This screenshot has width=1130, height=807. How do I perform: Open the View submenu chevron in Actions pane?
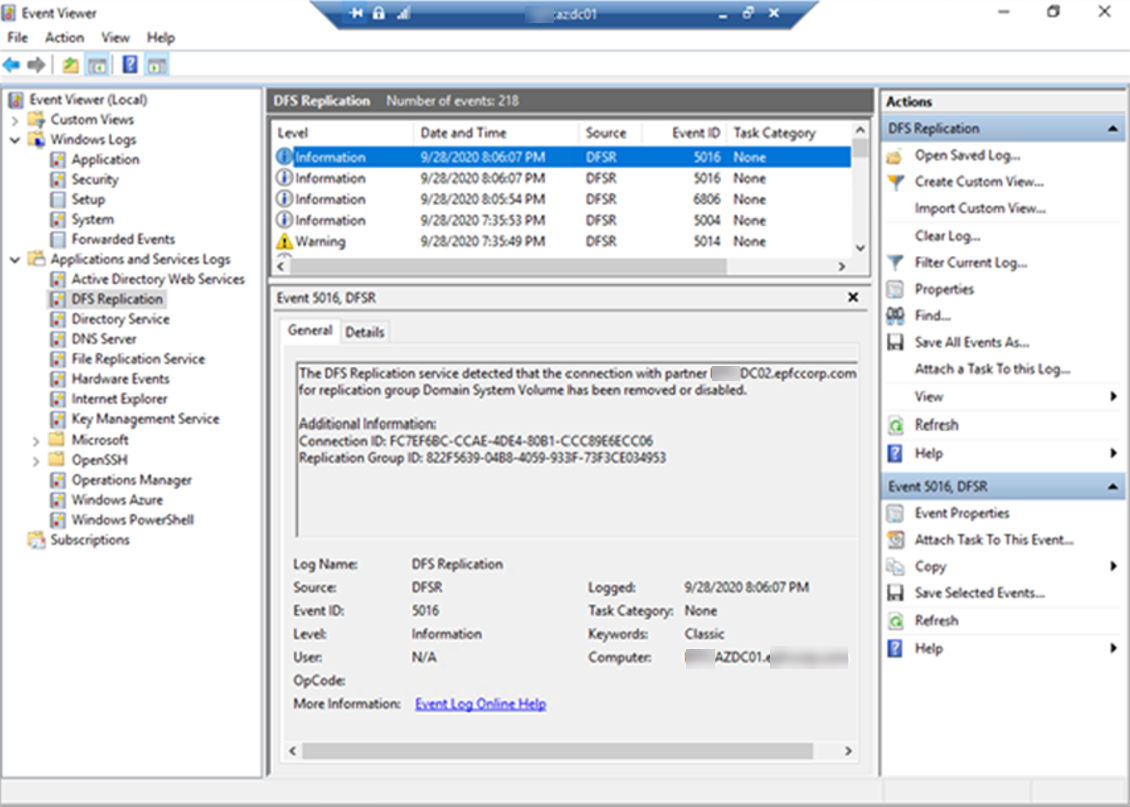[x=1115, y=397]
